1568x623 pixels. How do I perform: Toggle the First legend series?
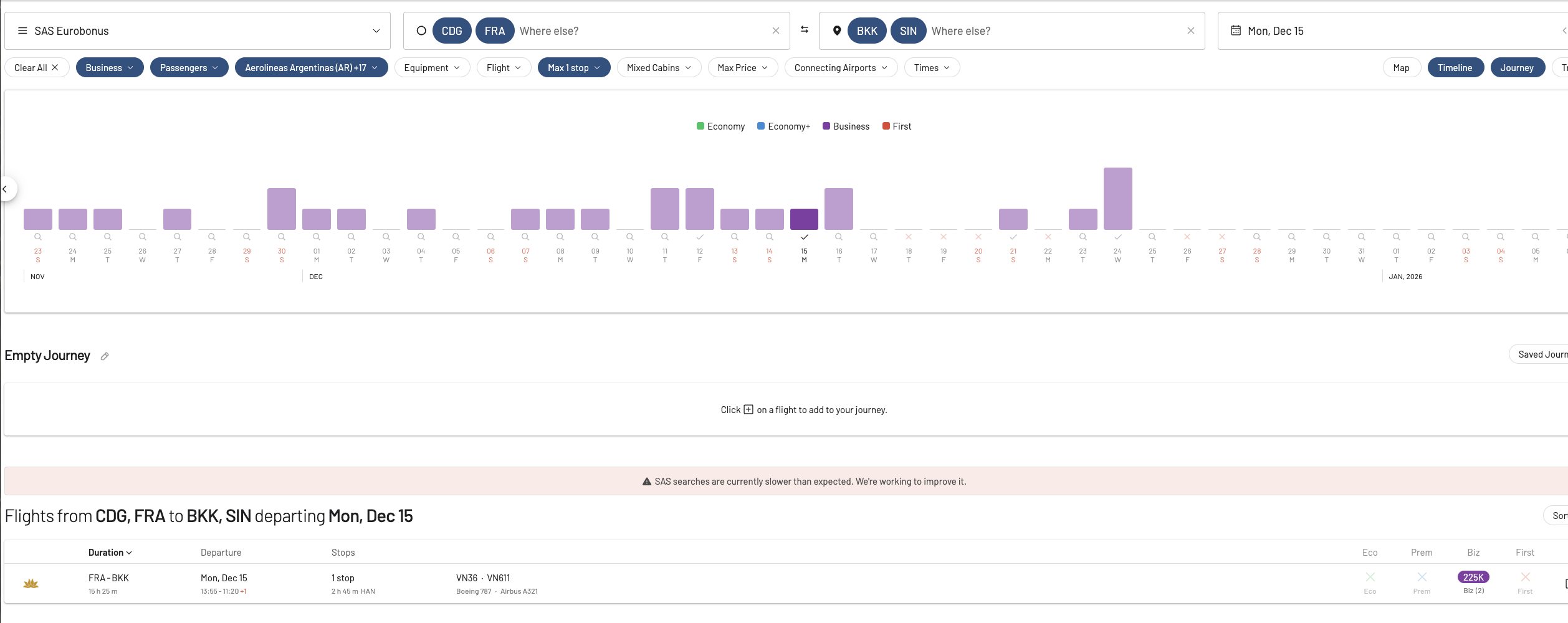896,126
